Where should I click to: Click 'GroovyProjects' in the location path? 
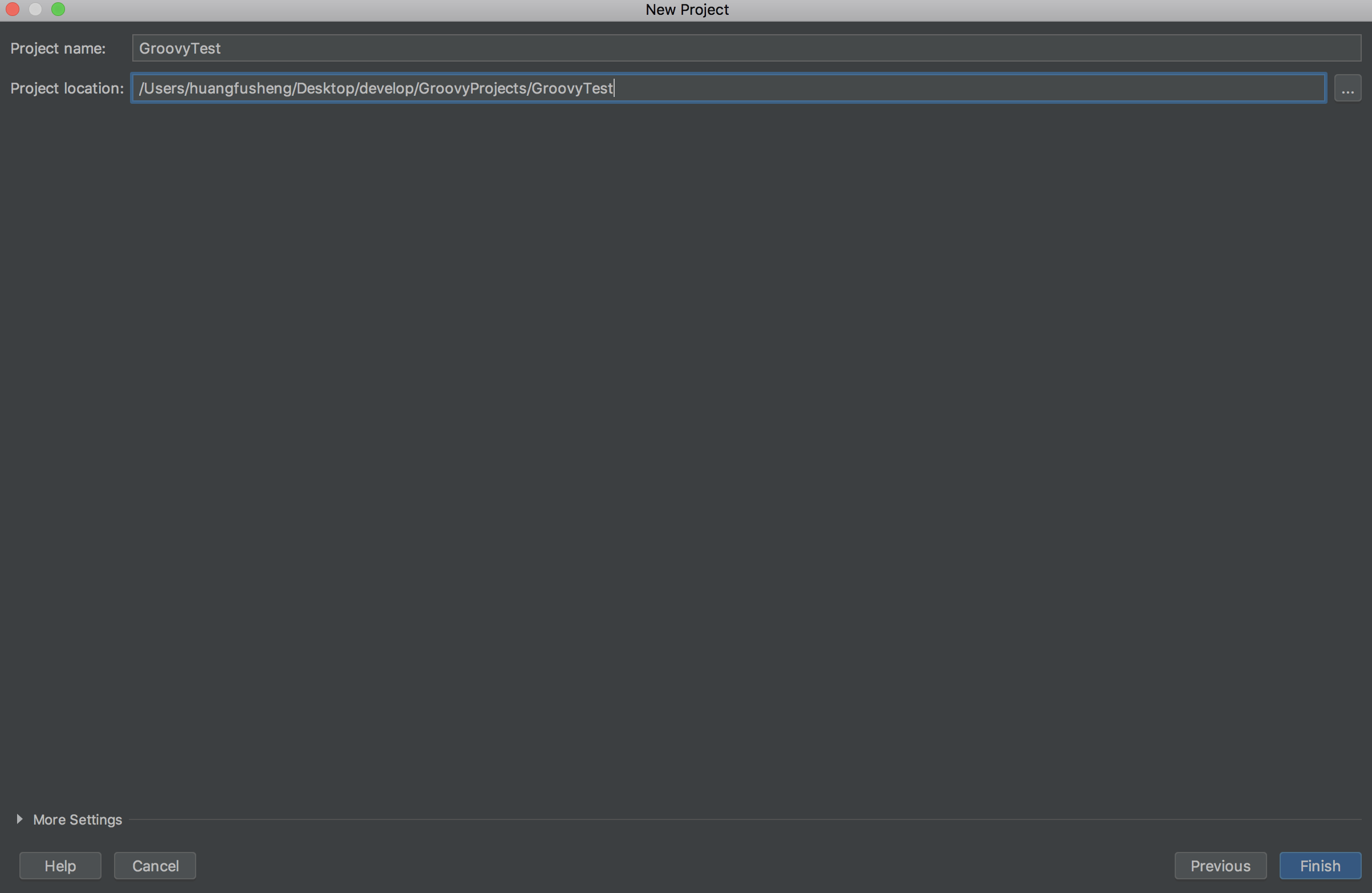coord(472,88)
